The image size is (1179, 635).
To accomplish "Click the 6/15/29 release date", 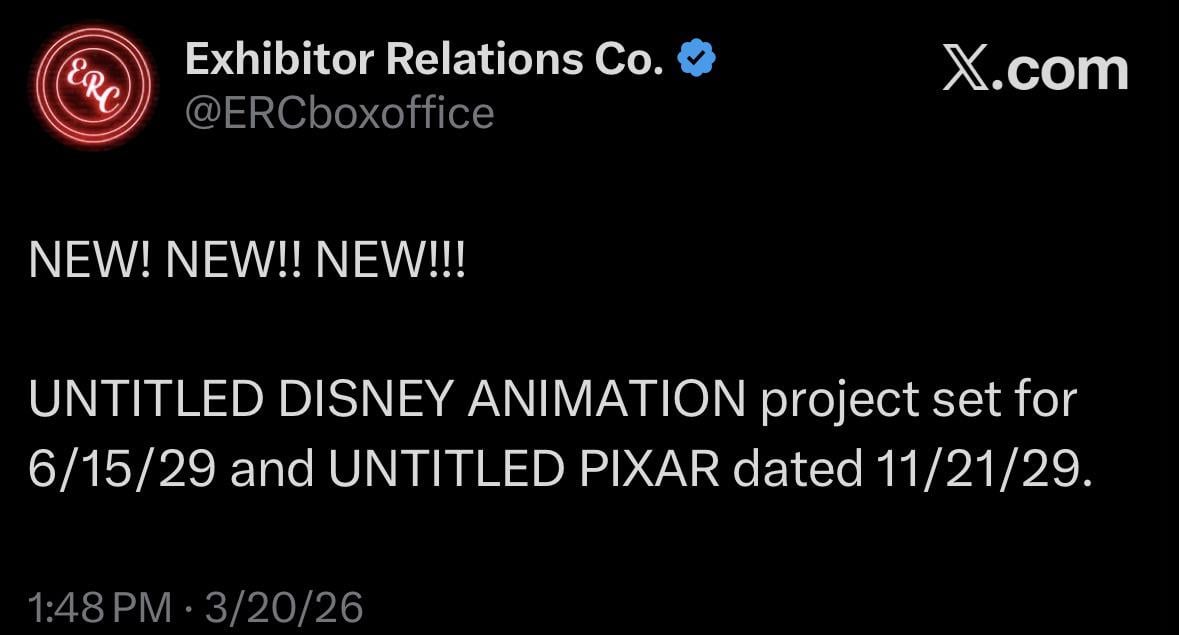I will click(x=122, y=470).
